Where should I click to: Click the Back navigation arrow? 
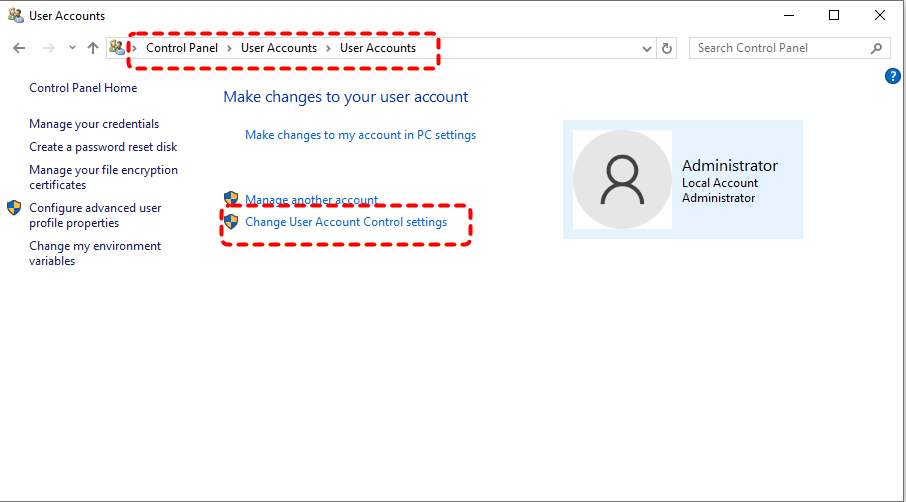(x=19, y=48)
